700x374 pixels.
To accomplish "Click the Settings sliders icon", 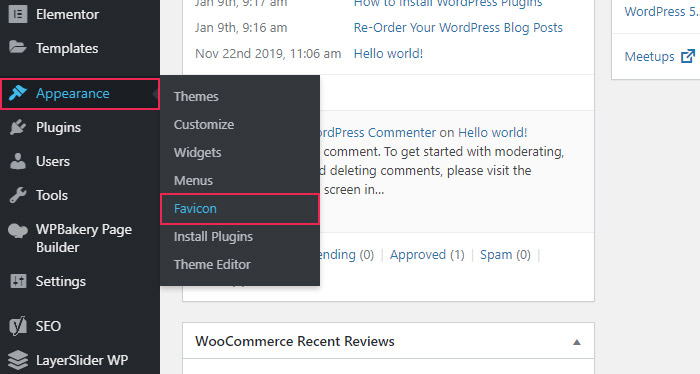I will click(18, 281).
